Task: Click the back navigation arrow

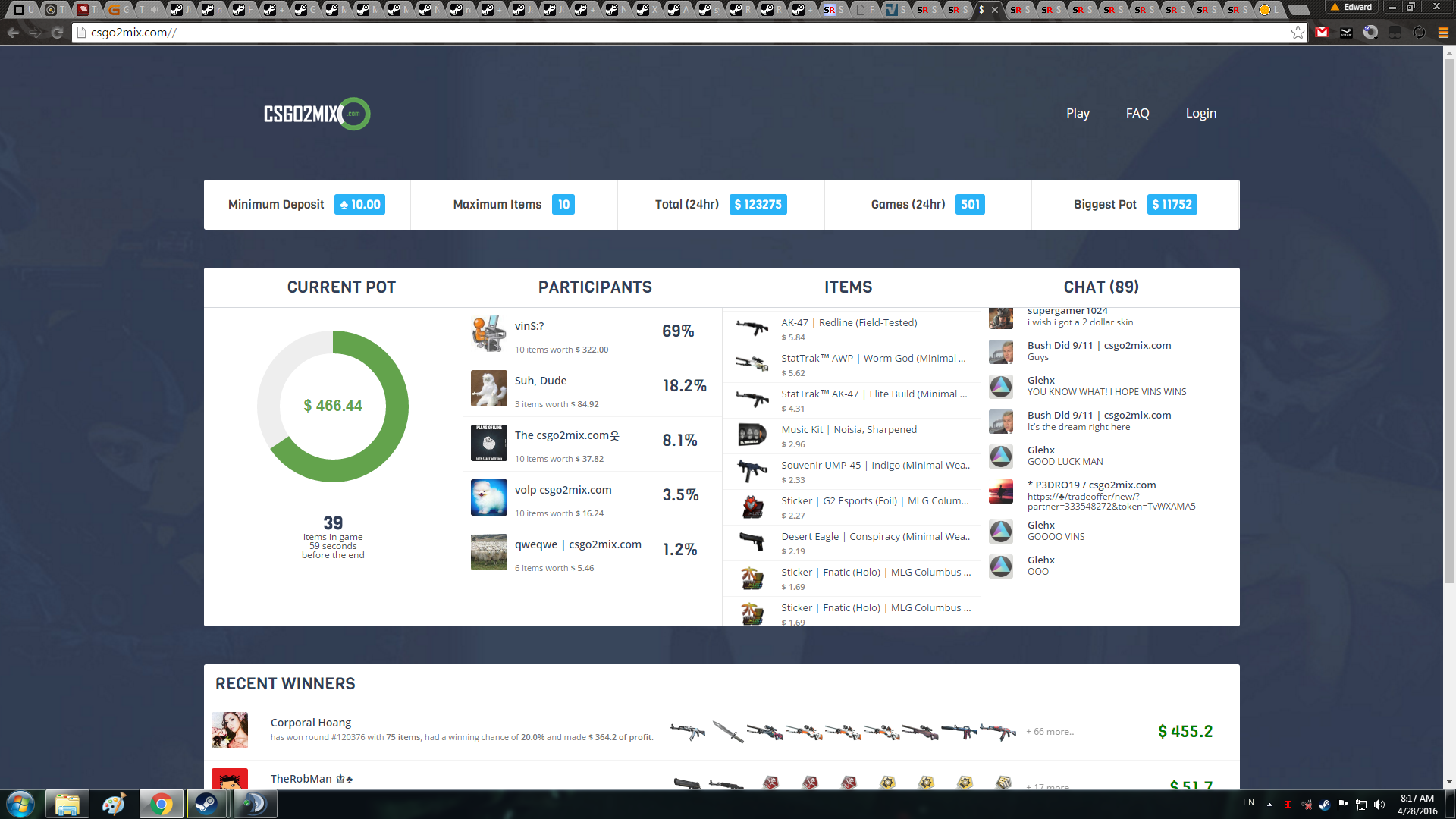Action: (13, 33)
